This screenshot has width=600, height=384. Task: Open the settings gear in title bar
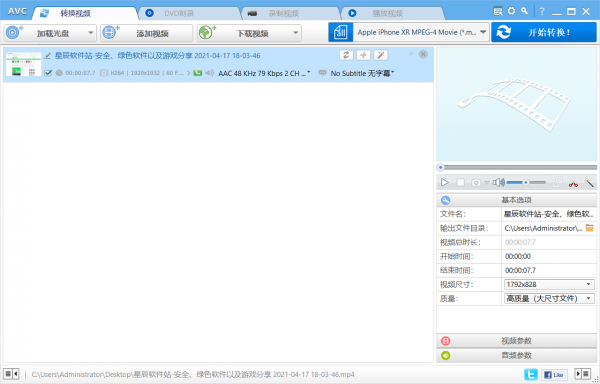(x=511, y=11)
